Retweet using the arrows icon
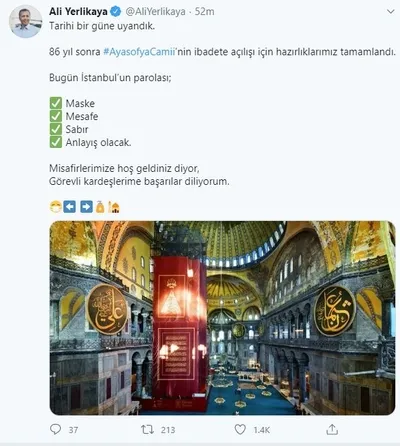 click(x=147, y=429)
